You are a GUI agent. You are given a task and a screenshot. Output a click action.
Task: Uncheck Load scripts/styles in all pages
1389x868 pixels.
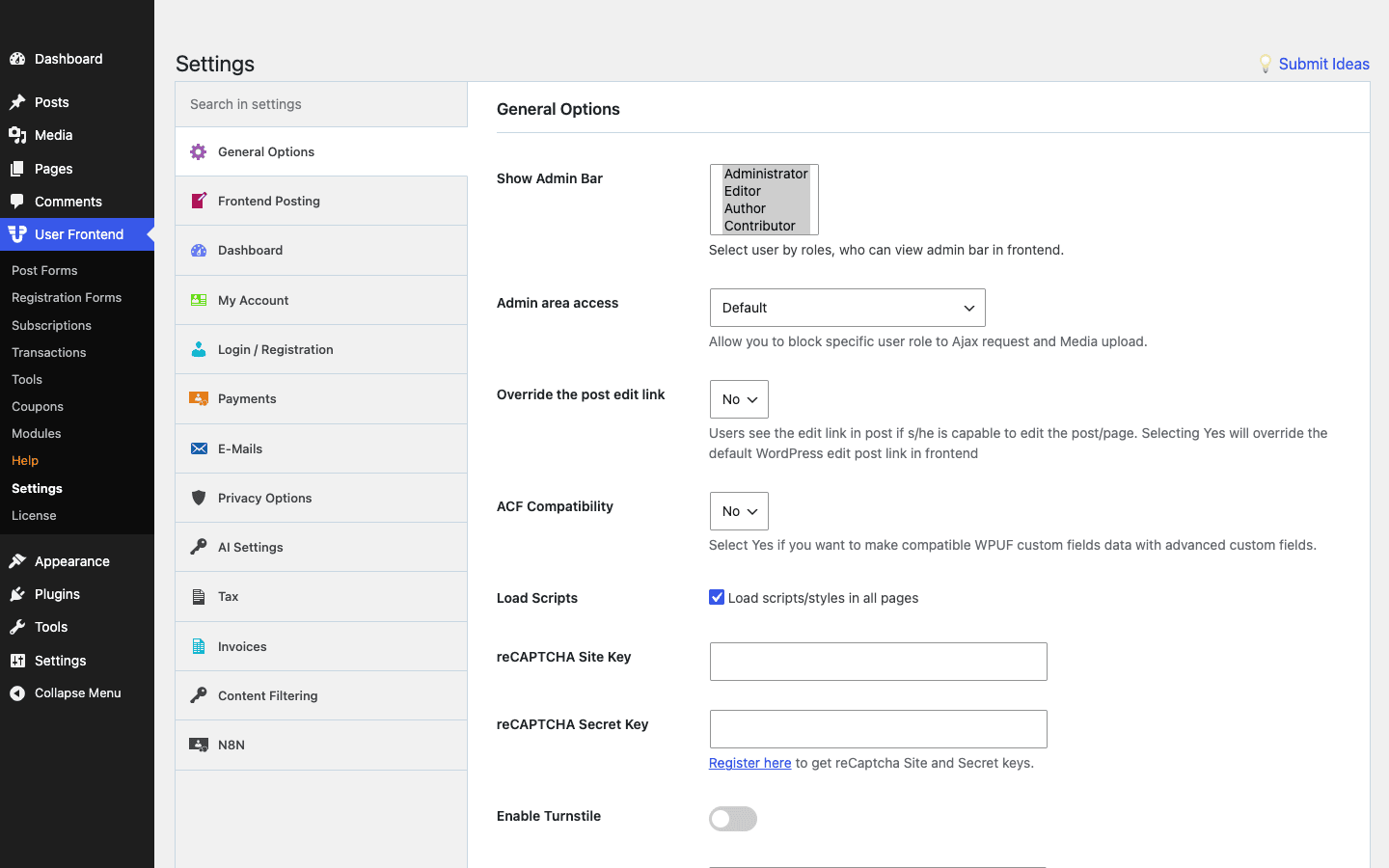pos(717,597)
